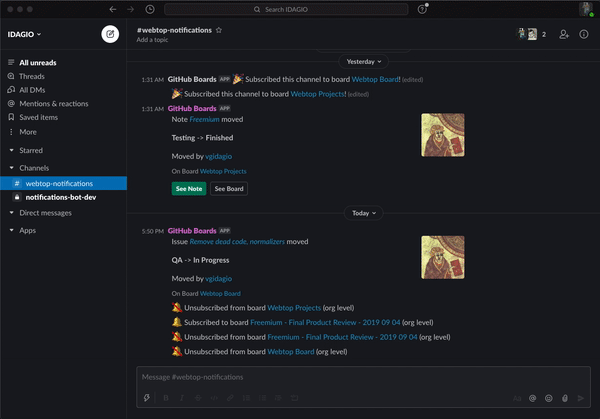Toggle bulleted list in composer
Viewport: 600px width, 419px height.
(262, 398)
